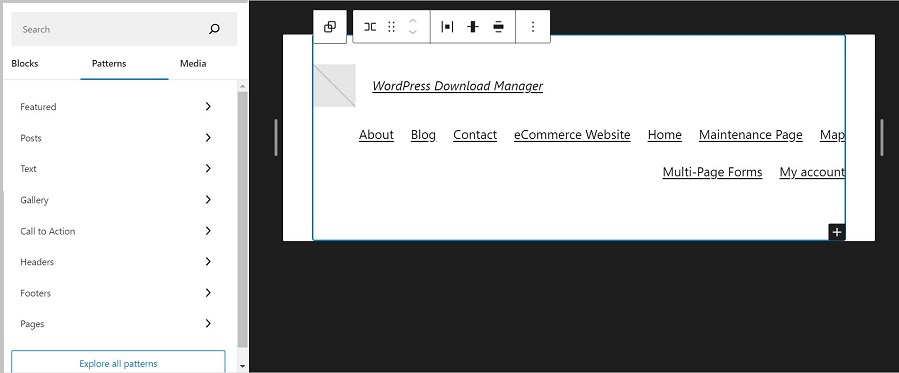The width and height of the screenshot is (899, 373).
Task: Click the Row block type icon
Action: [370, 27]
